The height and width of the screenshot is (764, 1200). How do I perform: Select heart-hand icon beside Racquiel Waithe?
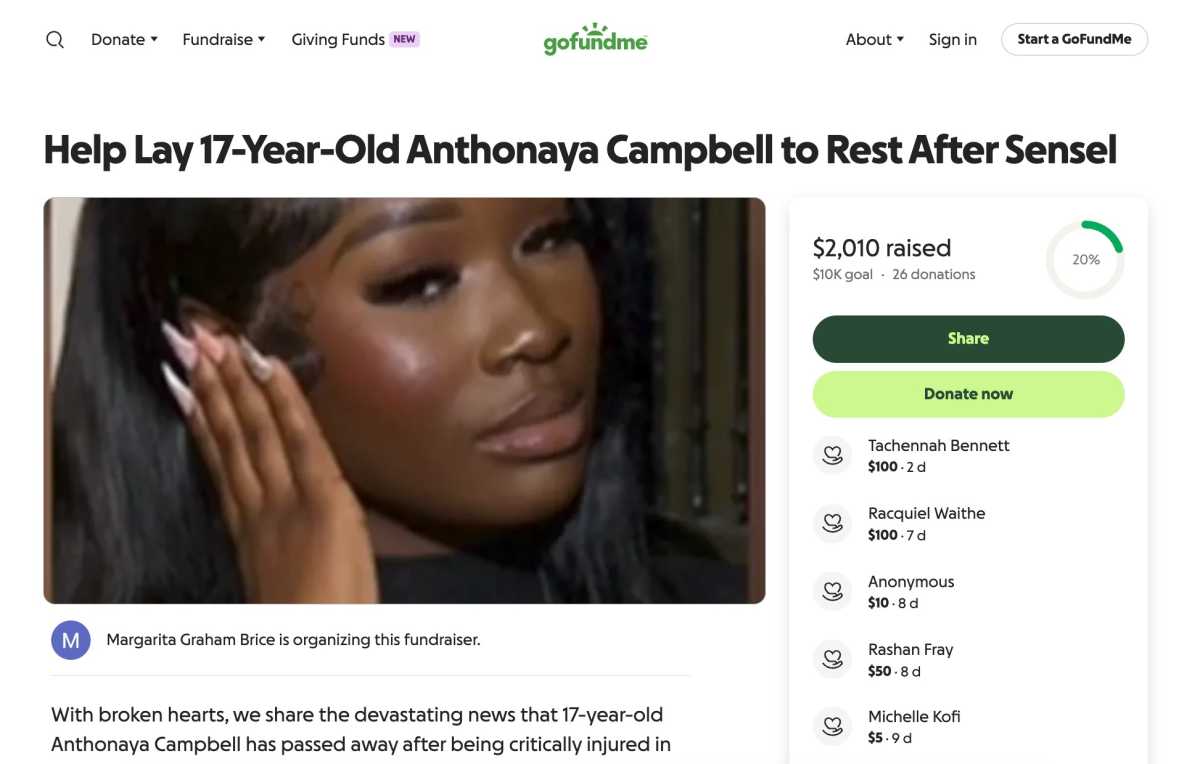click(832, 524)
